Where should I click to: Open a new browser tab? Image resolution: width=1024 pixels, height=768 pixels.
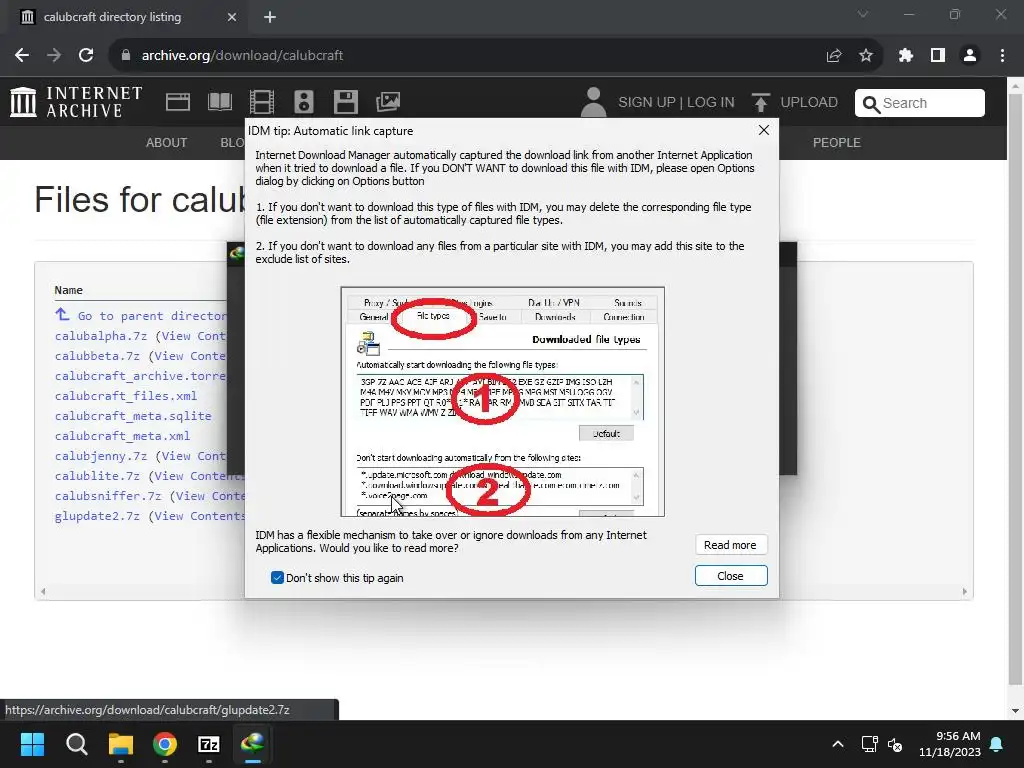(270, 18)
